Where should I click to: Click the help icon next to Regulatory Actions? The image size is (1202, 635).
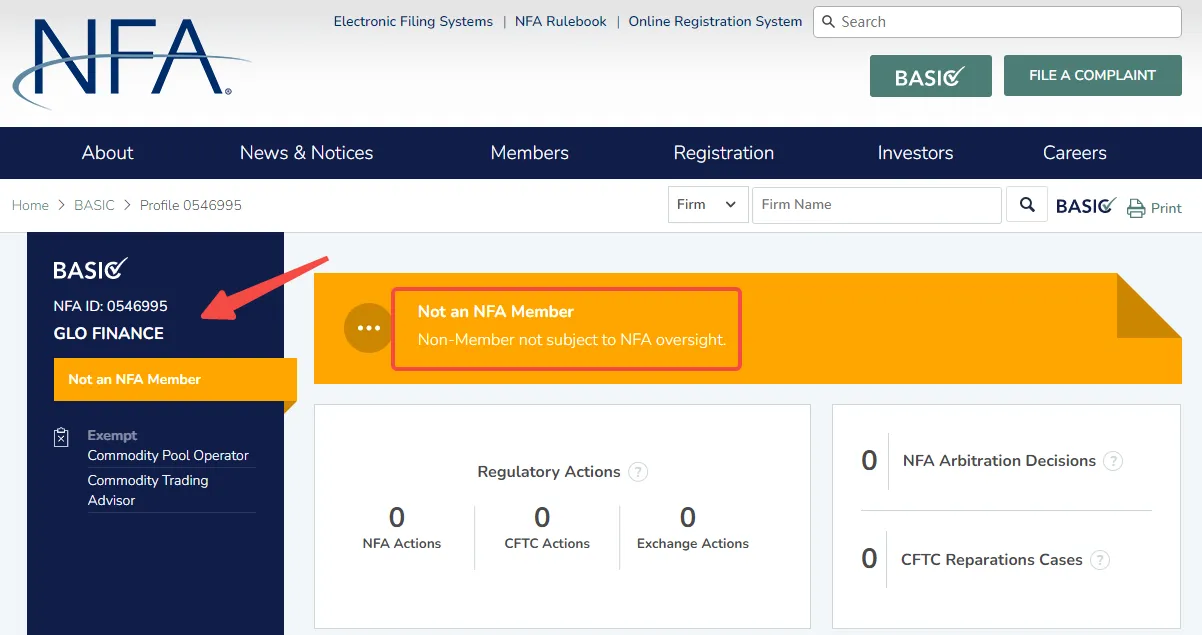(638, 472)
